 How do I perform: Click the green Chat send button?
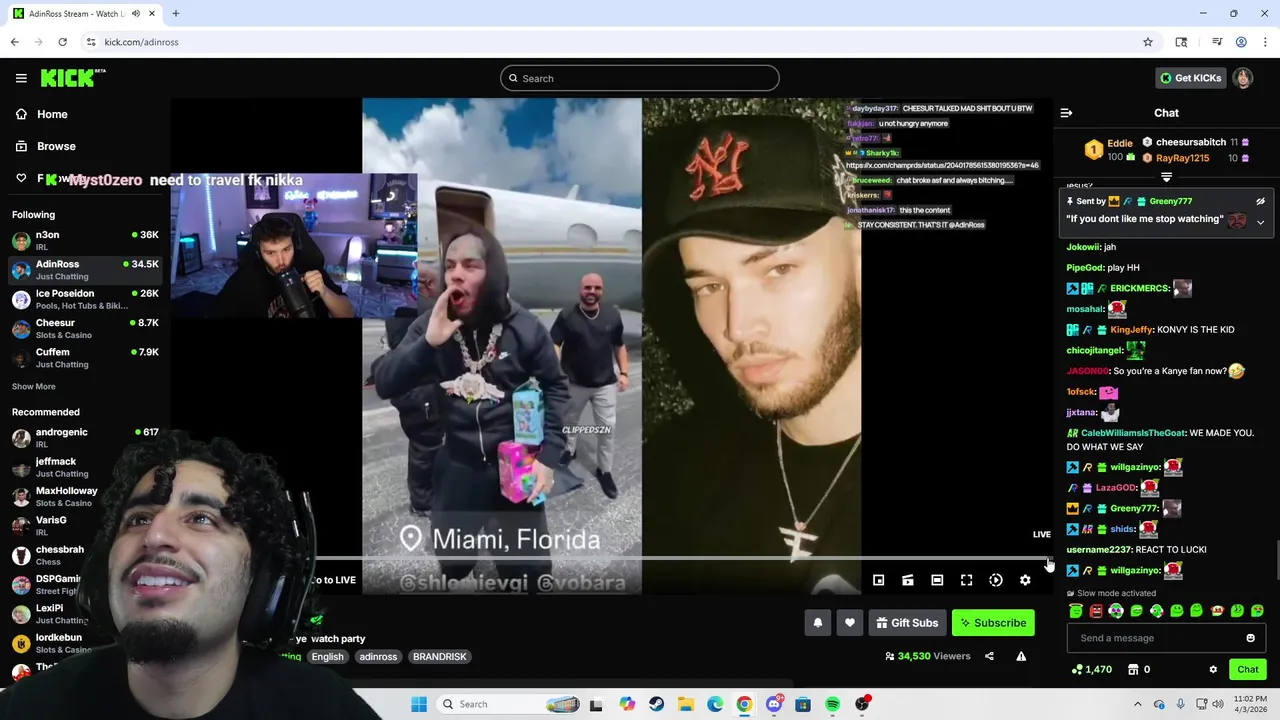point(1247,669)
